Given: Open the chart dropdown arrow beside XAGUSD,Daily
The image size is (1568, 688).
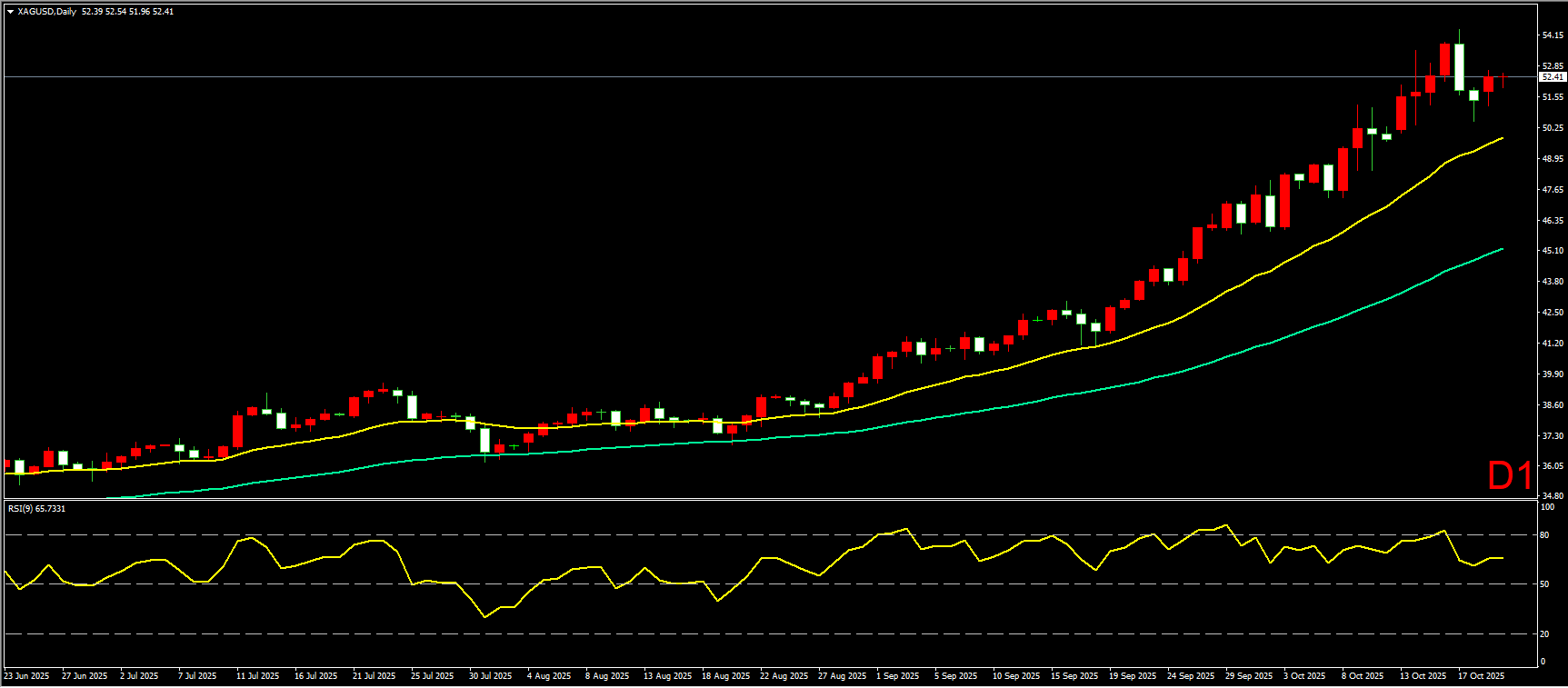Looking at the screenshot, I should [10, 12].
